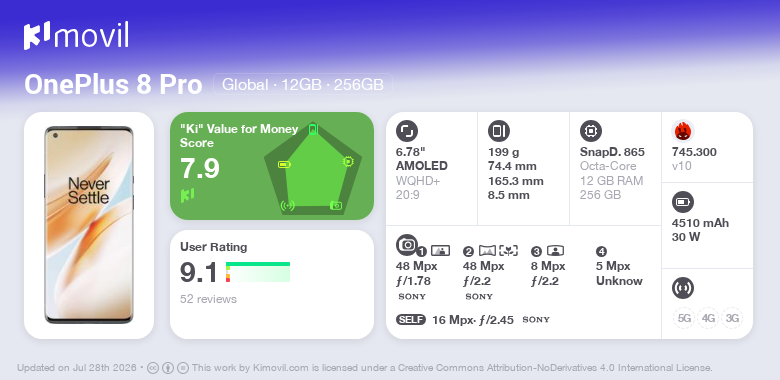This screenshot has width=780, height=380.
Task: Click the processor chip icon
Action: (591, 131)
